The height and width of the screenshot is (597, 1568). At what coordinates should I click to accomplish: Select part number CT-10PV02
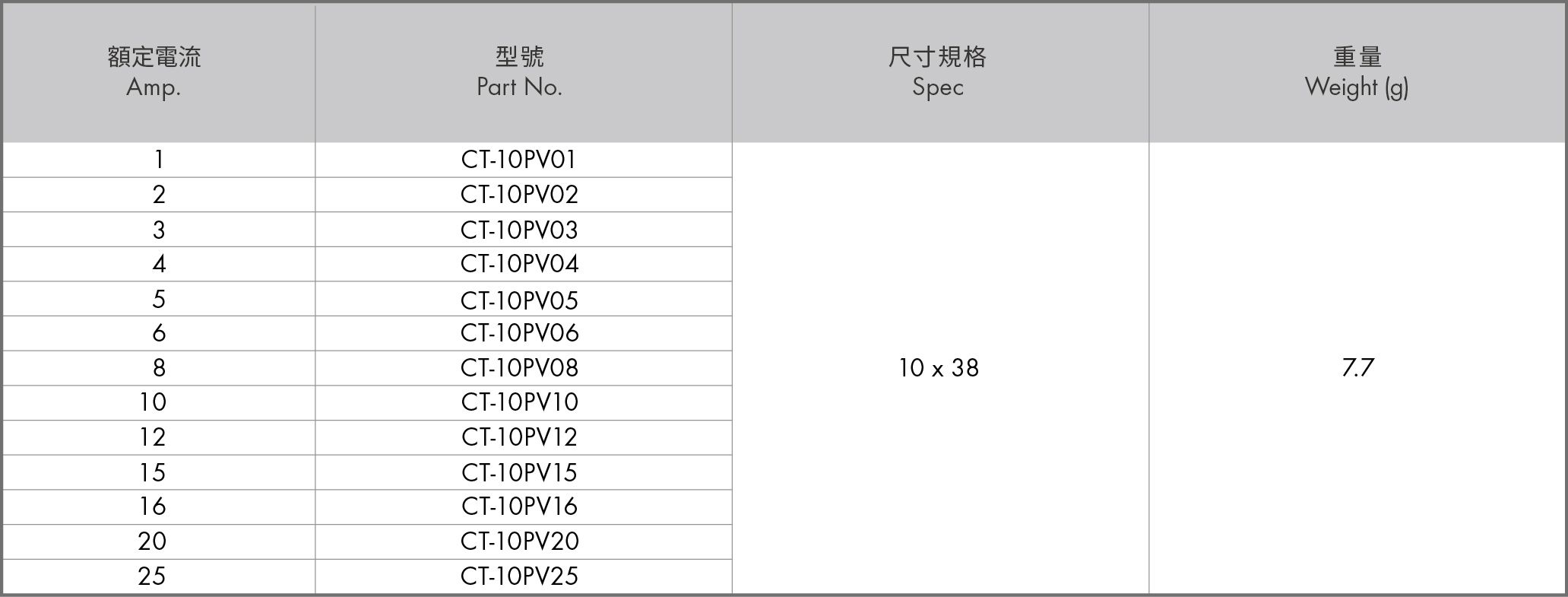click(520, 195)
